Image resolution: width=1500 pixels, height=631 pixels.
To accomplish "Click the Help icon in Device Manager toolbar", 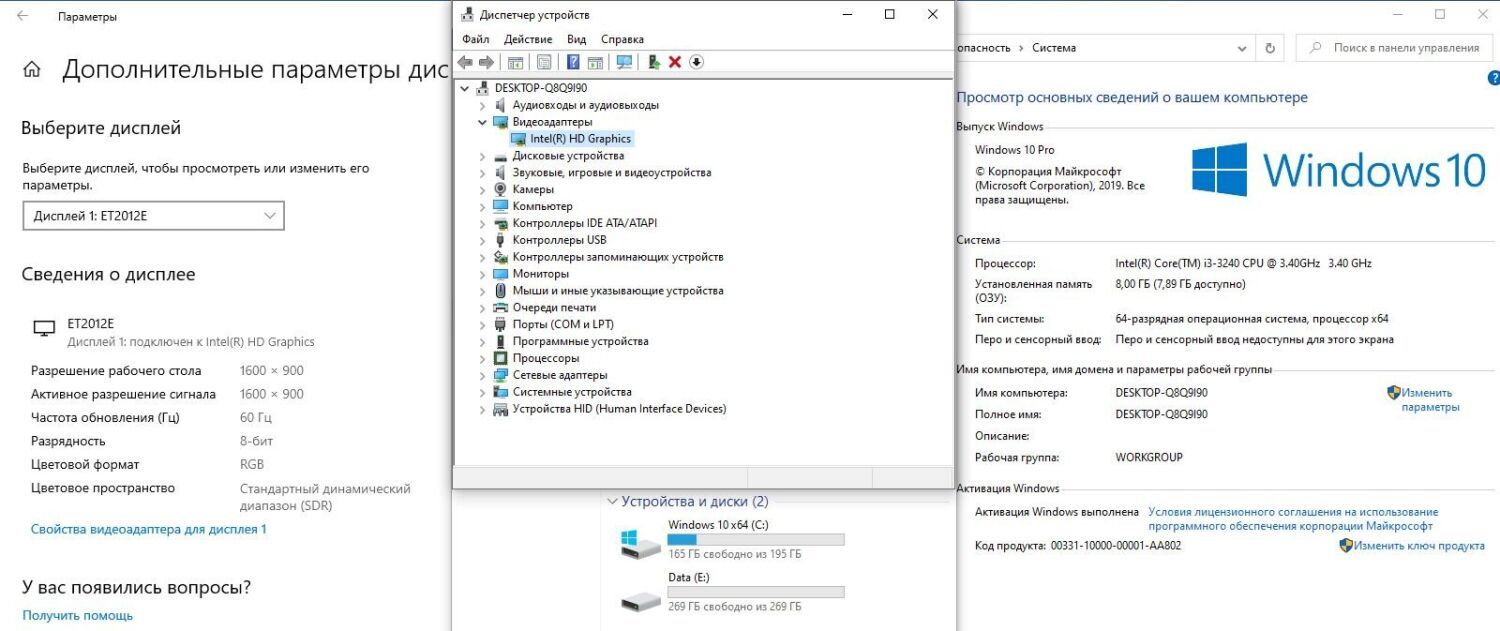I will point(574,62).
